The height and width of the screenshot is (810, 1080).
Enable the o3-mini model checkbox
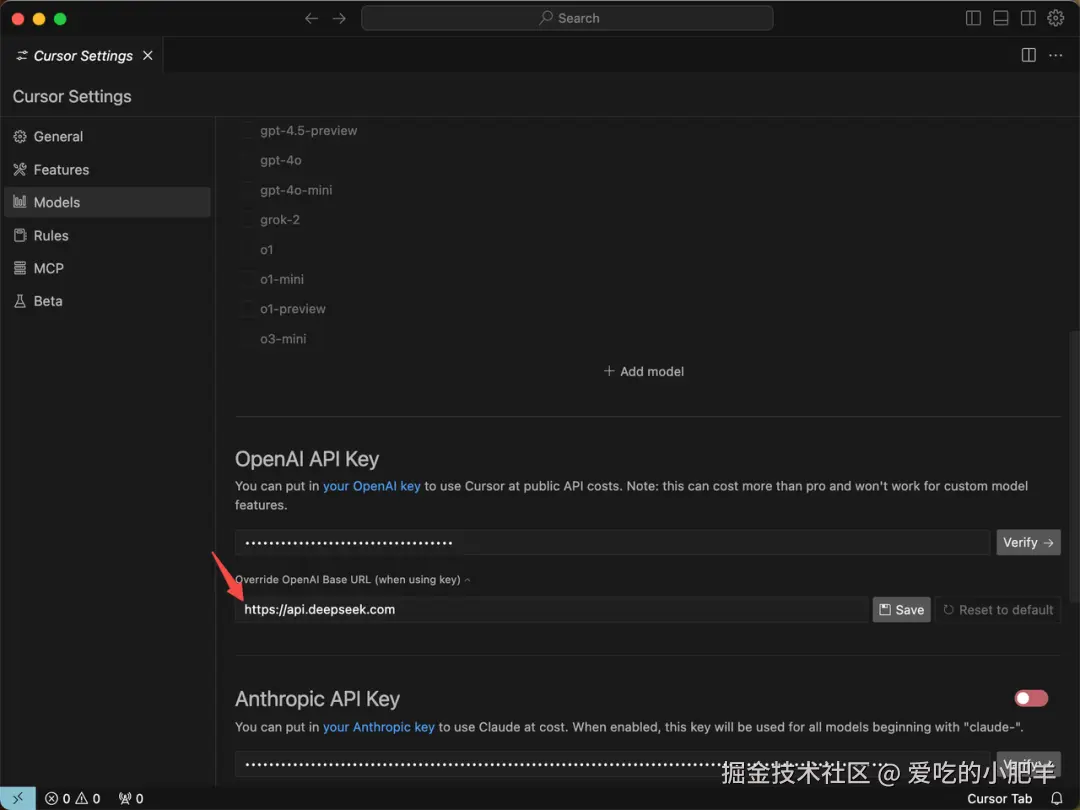pos(247,339)
